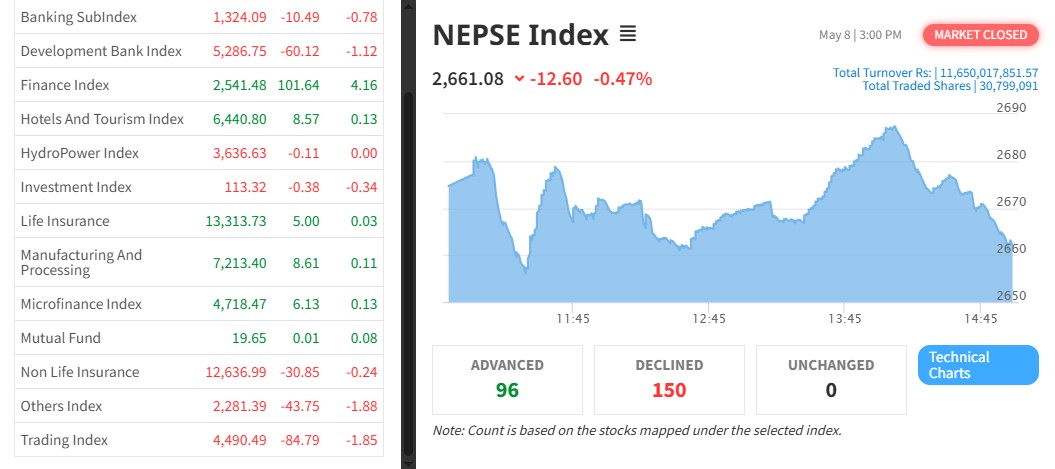Open Technical Charts

click(x=977, y=365)
